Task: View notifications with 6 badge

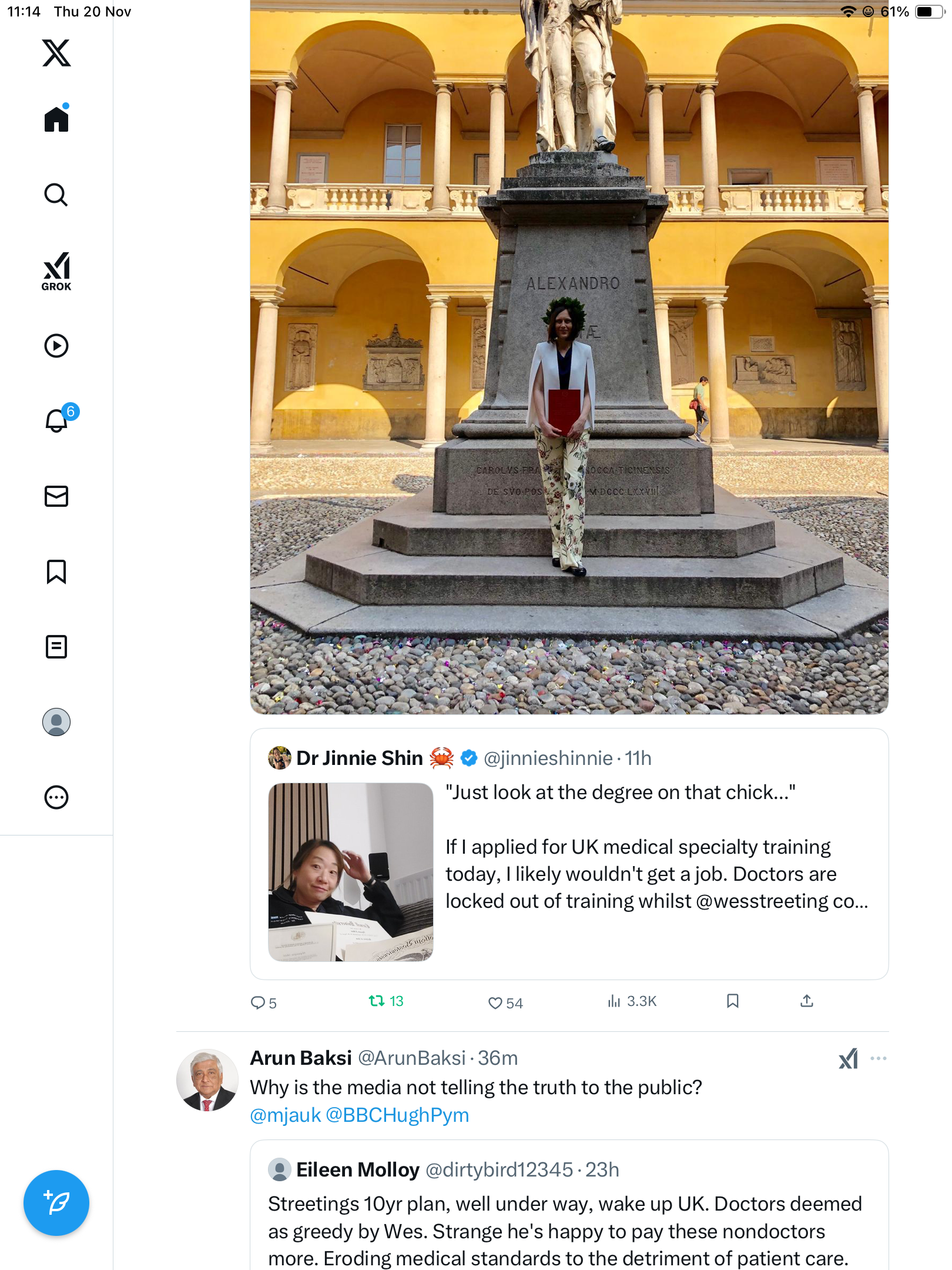Action: tap(58, 420)
